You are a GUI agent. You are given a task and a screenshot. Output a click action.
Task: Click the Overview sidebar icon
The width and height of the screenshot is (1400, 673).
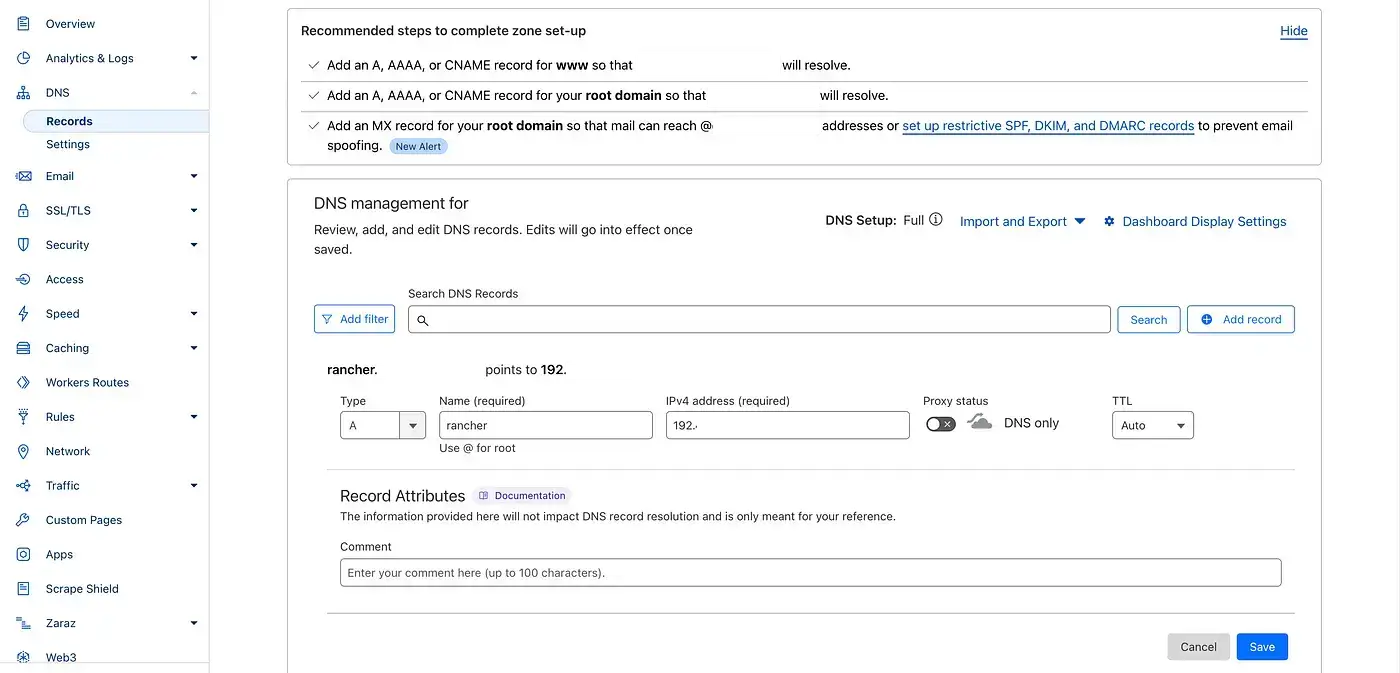click(24, 24)
